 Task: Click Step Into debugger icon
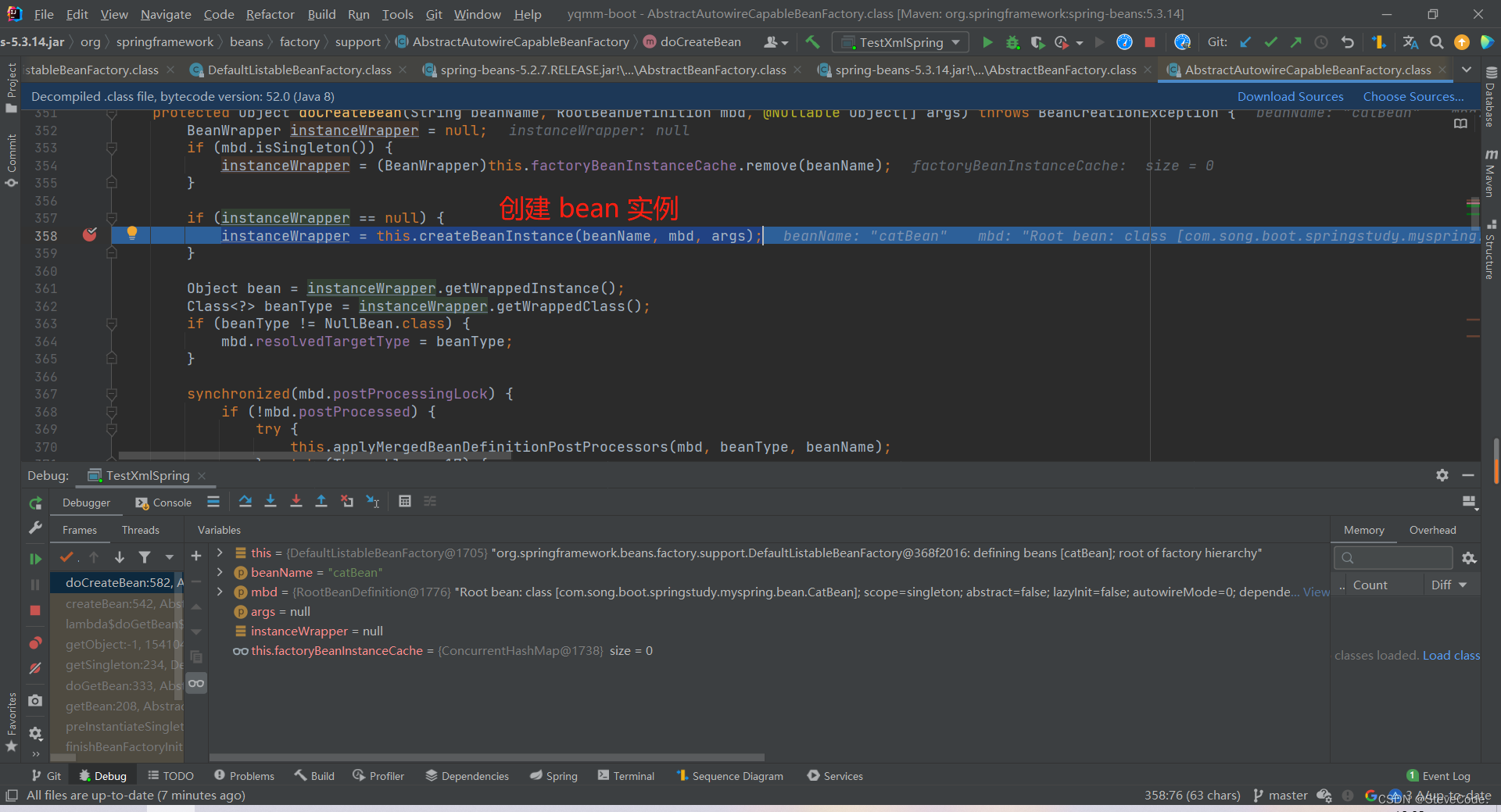(x=270, y=502)
